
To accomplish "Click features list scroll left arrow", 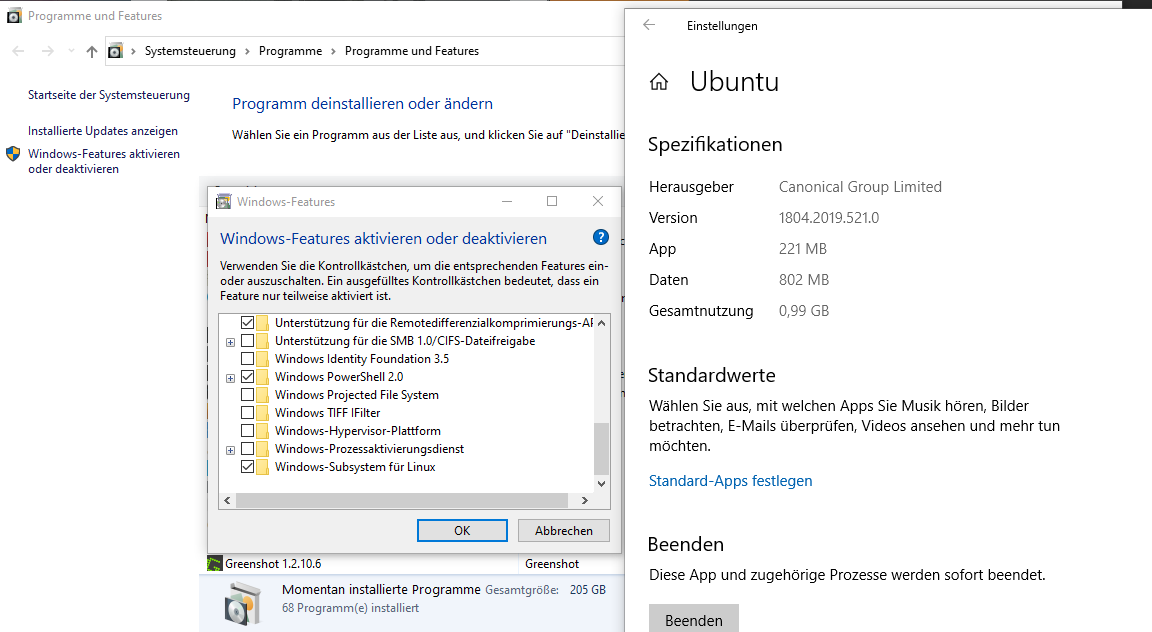I will coord(227,500).
